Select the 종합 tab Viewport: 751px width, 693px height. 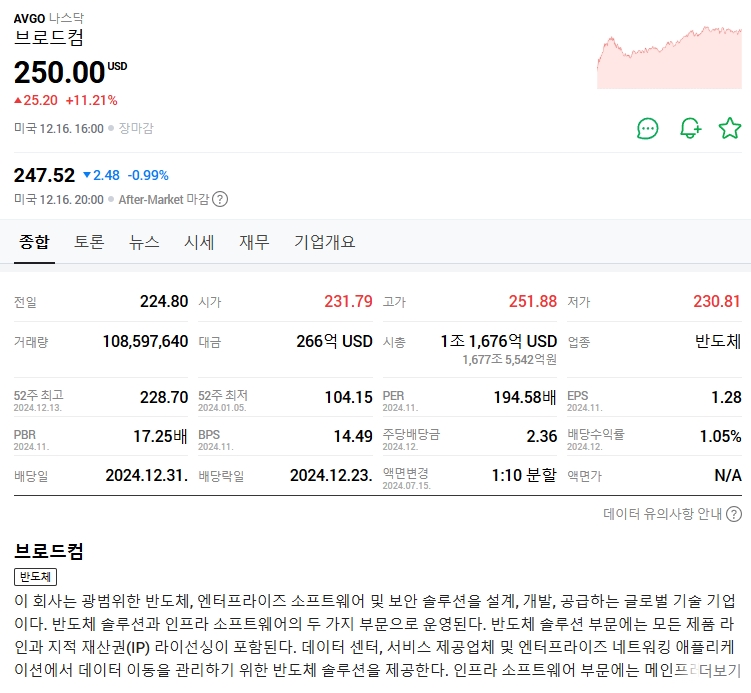34,242
